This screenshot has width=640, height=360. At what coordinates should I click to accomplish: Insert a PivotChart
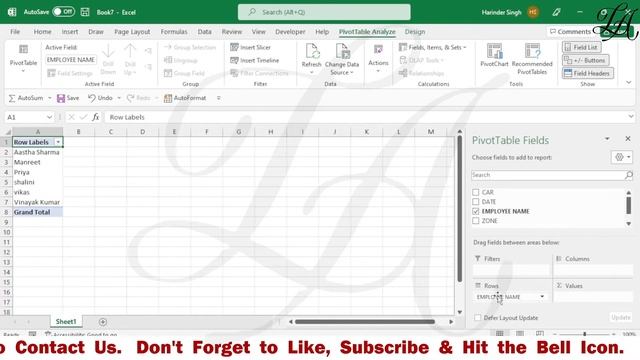click(x=494, y=55)
